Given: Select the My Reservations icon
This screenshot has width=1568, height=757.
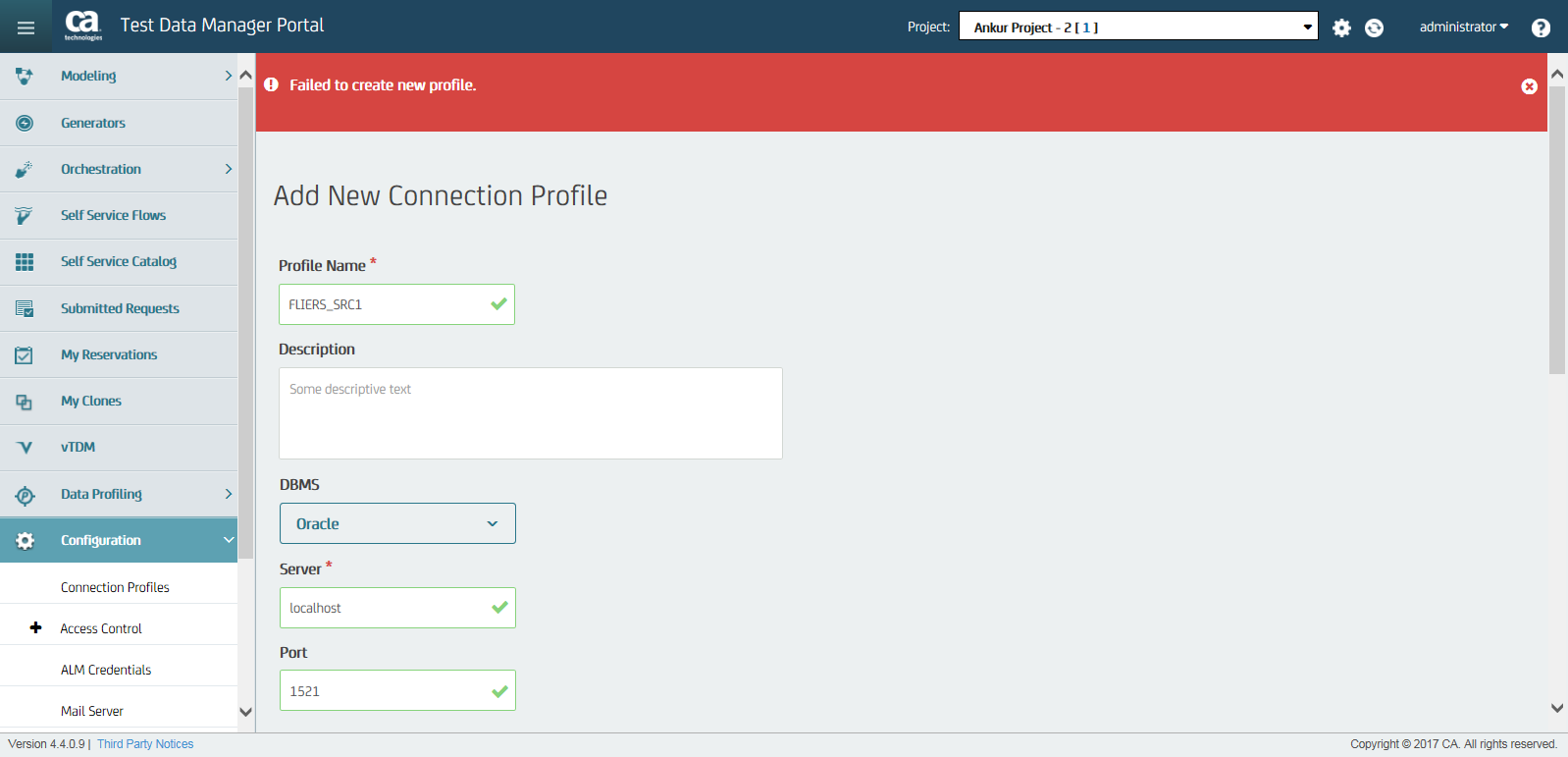Looking at the screenshot, I should point(24,354).
